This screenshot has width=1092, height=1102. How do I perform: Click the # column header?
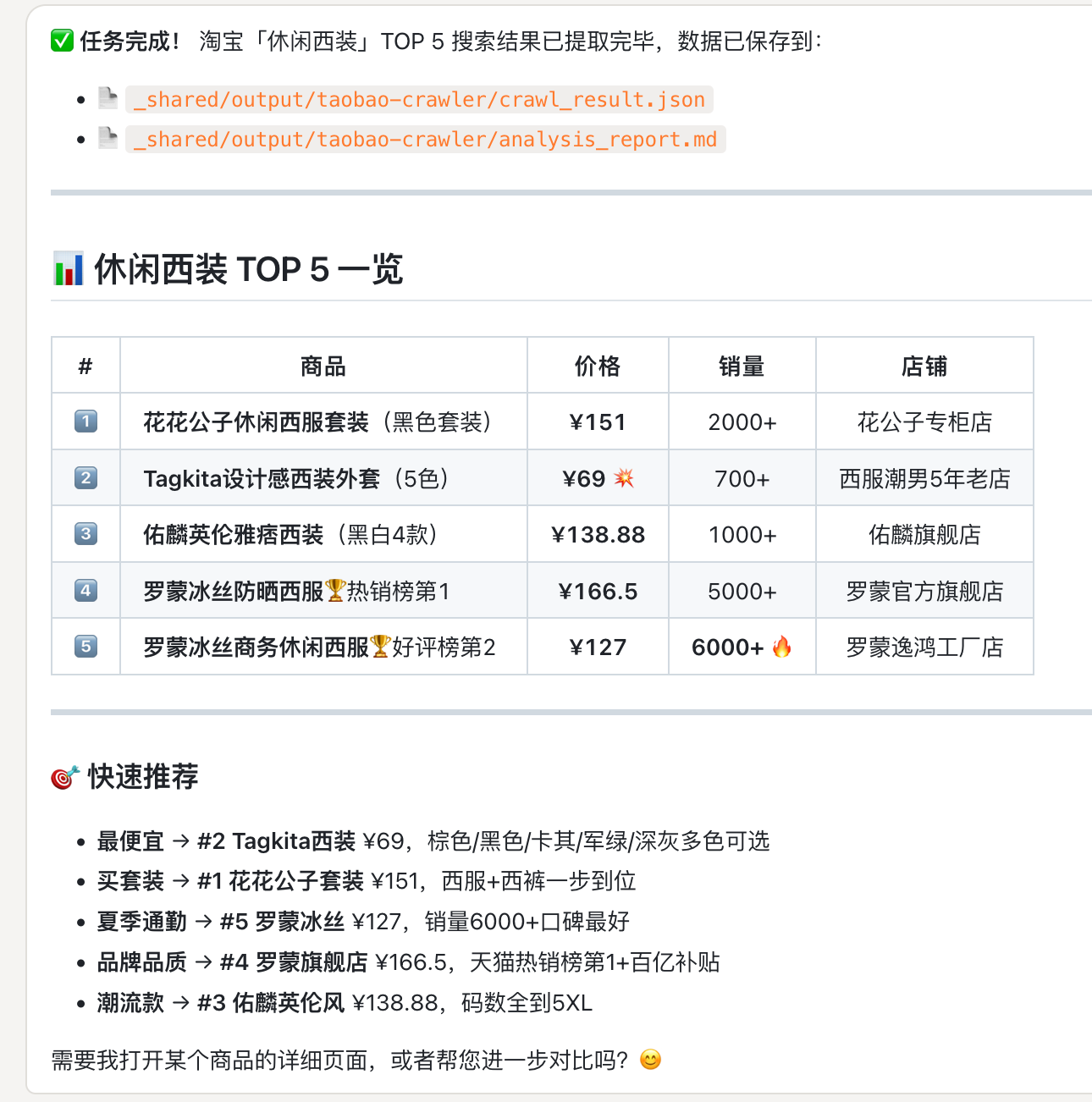(x=85, y=366)
